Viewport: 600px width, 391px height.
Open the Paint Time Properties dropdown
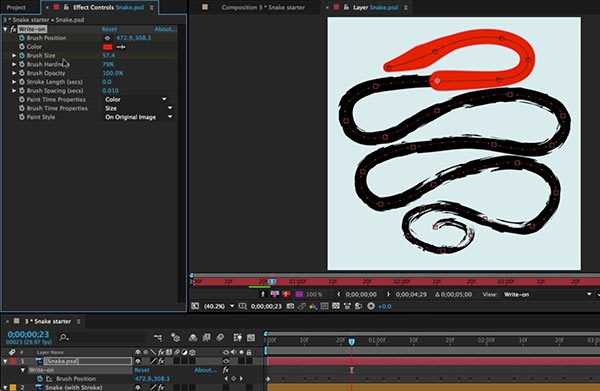click(x=136, y=99)
